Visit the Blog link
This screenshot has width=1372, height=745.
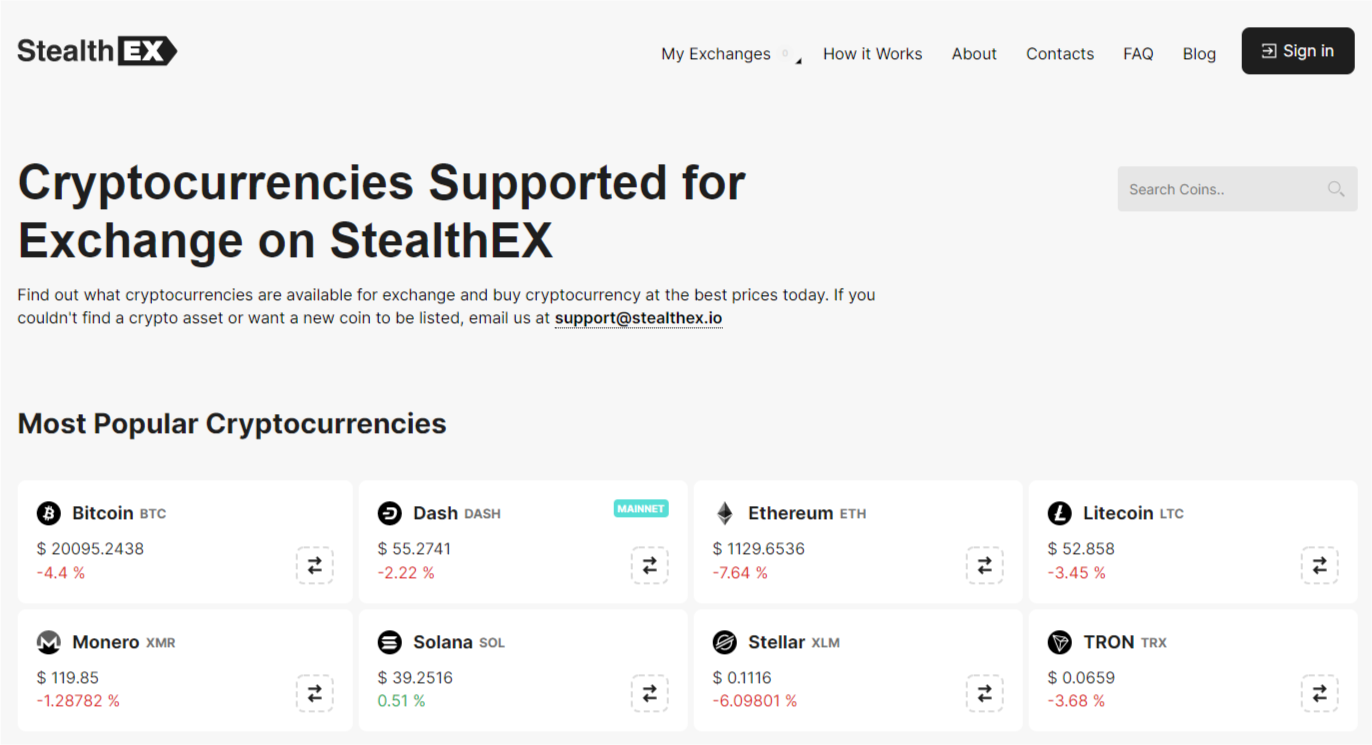click(1199, 54)
